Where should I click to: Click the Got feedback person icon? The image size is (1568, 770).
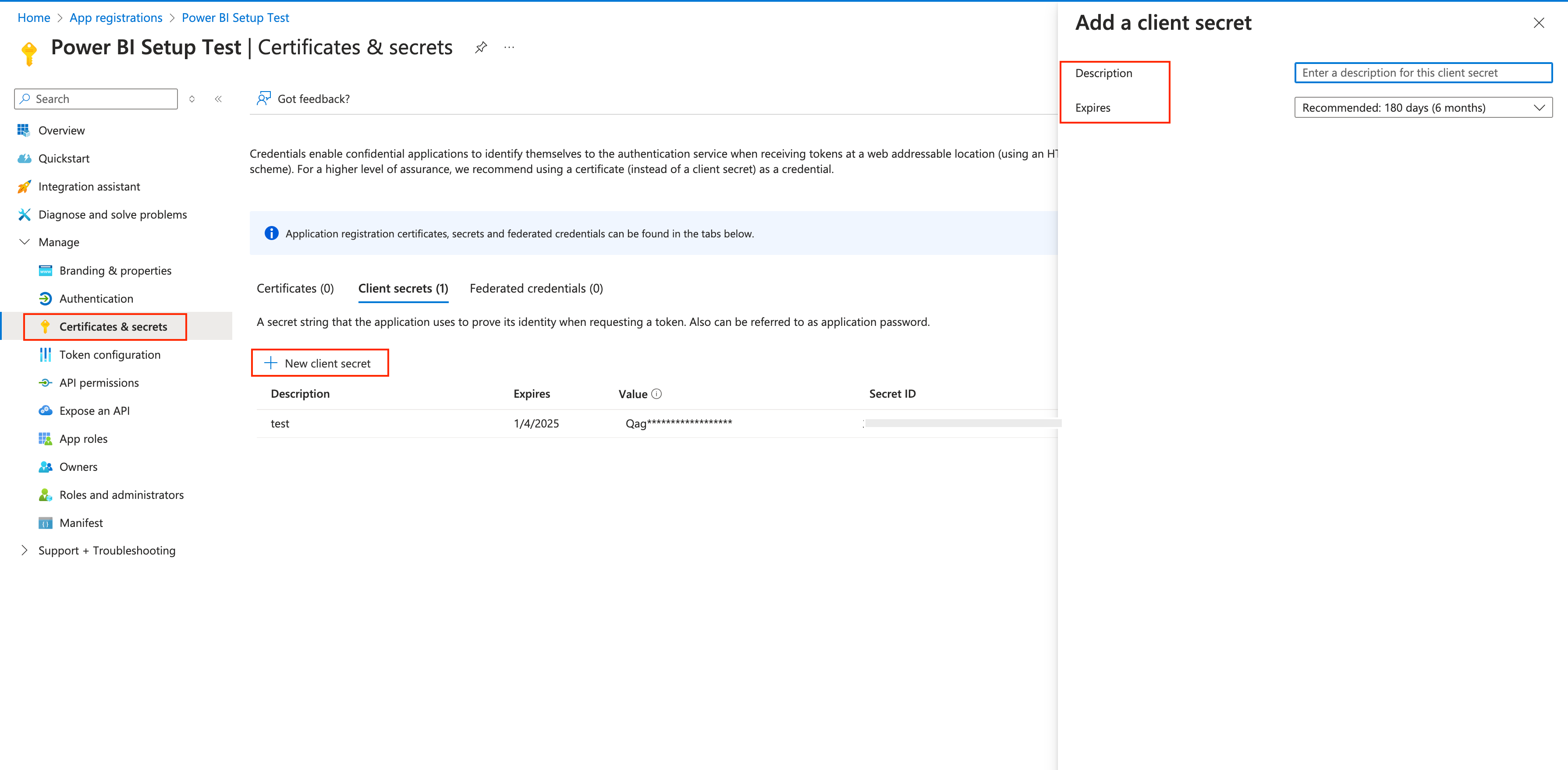click(x=263, y=99)
